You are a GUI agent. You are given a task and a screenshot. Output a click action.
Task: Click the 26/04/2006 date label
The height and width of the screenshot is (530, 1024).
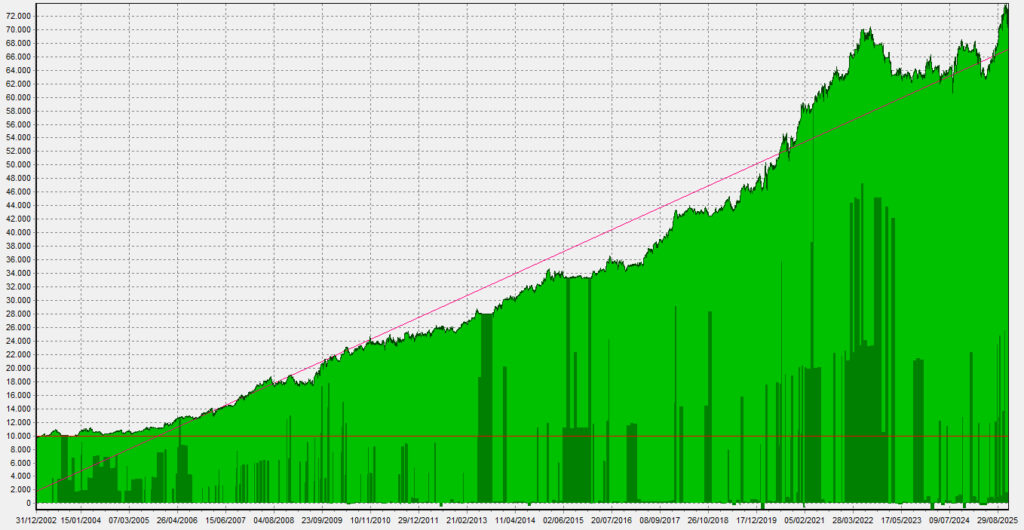coord(177,521)
